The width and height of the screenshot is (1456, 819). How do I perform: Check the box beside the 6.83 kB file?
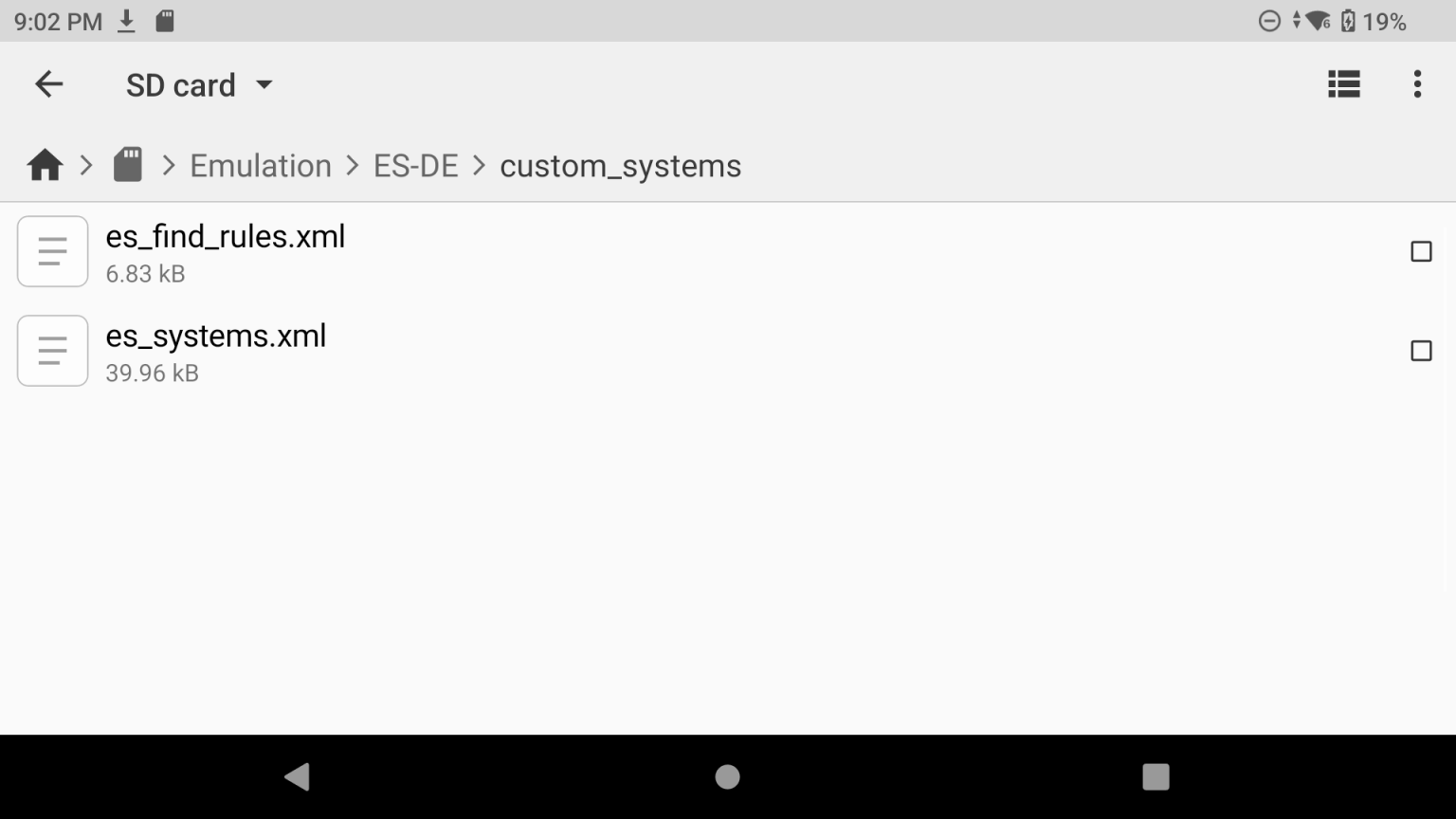point(1421,251)
